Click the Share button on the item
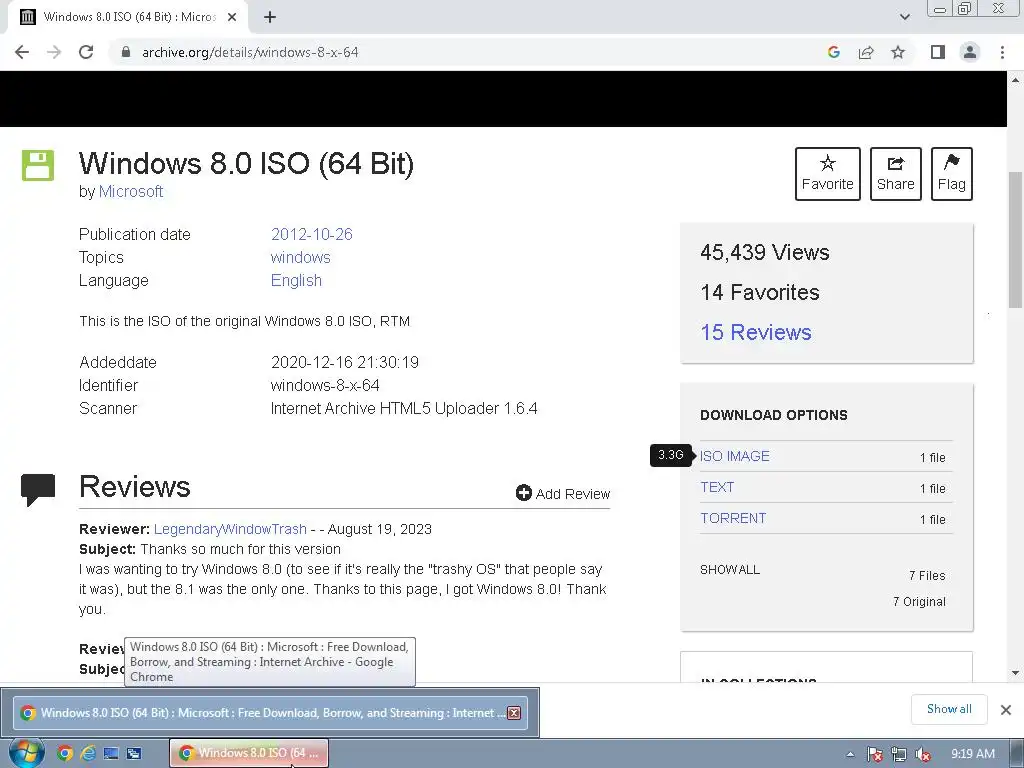 895,174
